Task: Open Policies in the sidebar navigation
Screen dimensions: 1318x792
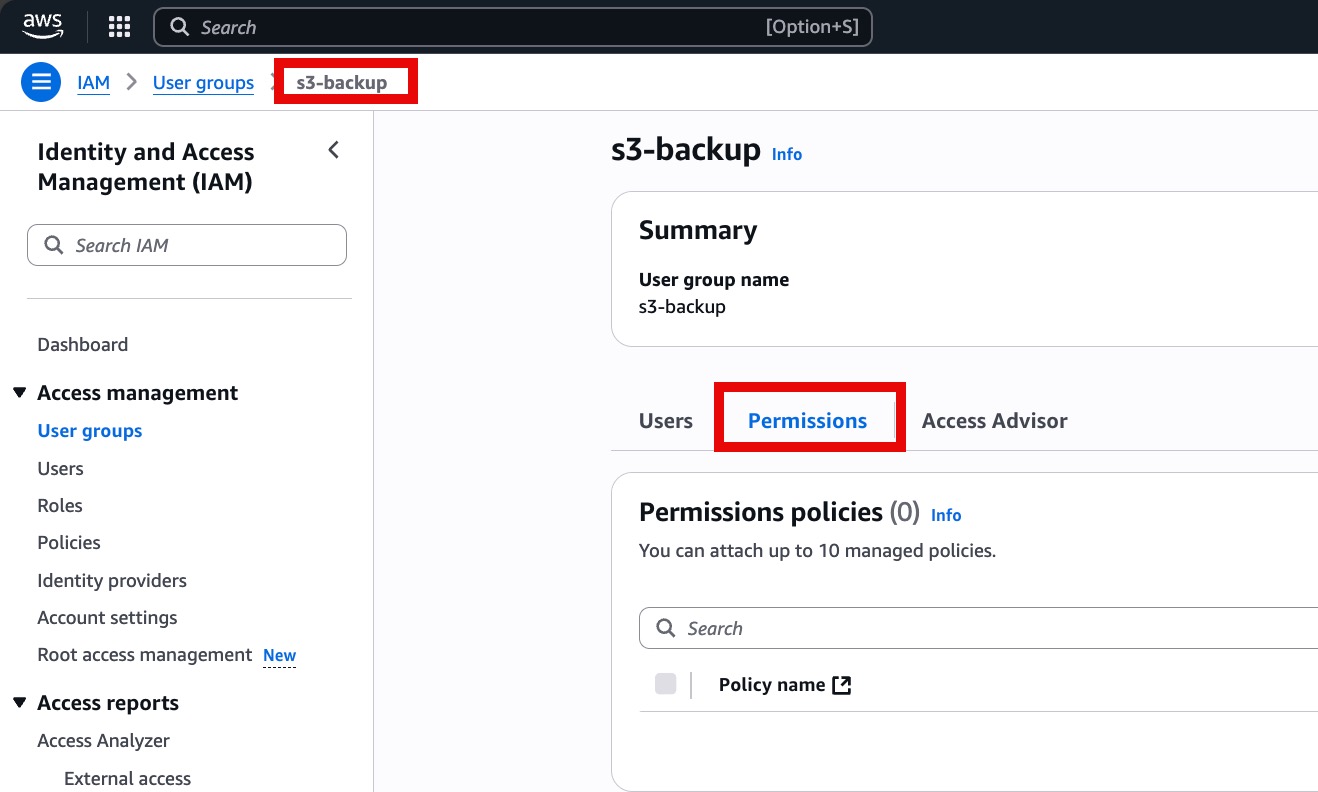Action: (69, 543)
